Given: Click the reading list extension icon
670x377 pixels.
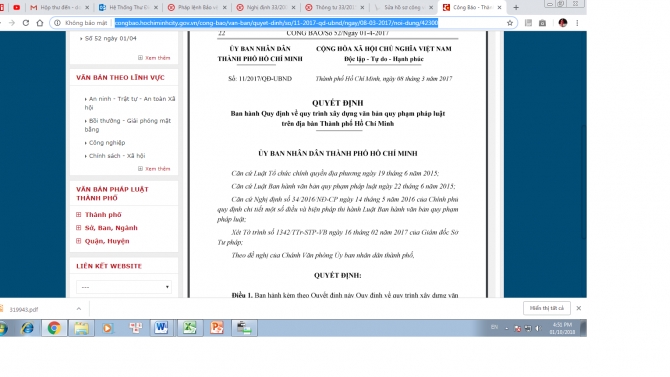Looking at the screenshot, I should [529, 23].
